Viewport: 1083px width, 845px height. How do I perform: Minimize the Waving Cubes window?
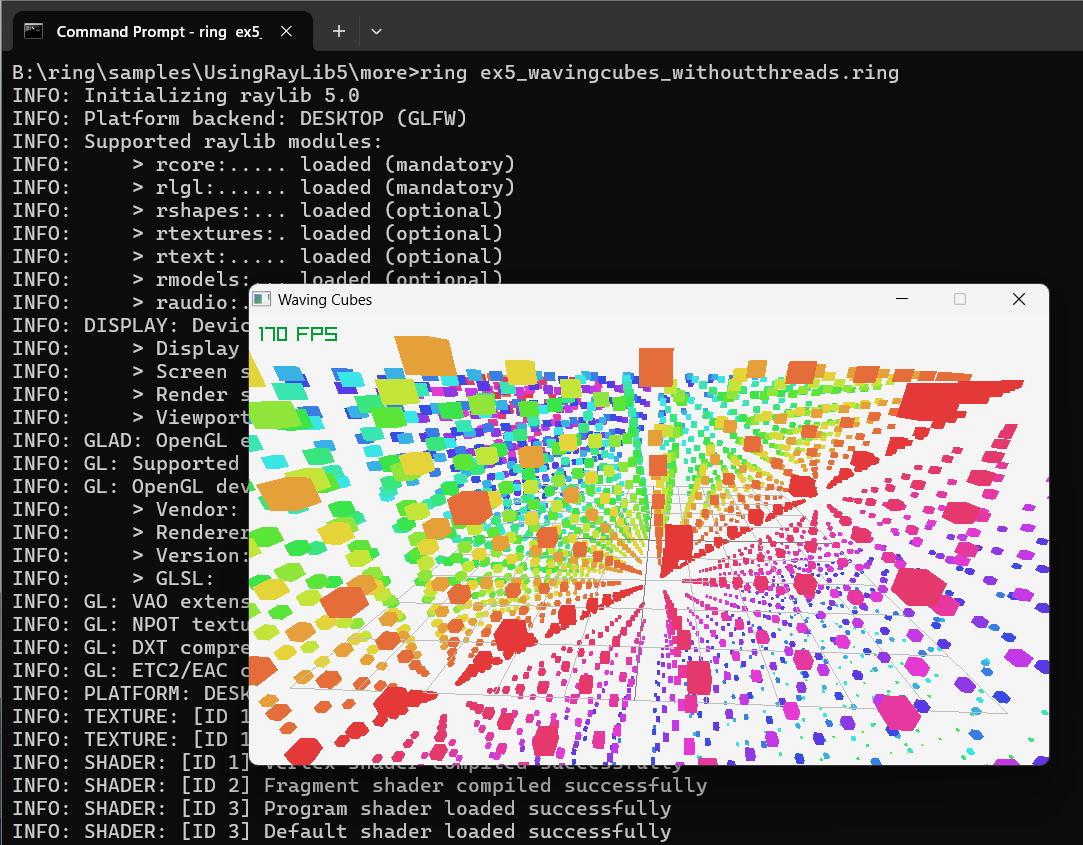[x=902, y=299]
